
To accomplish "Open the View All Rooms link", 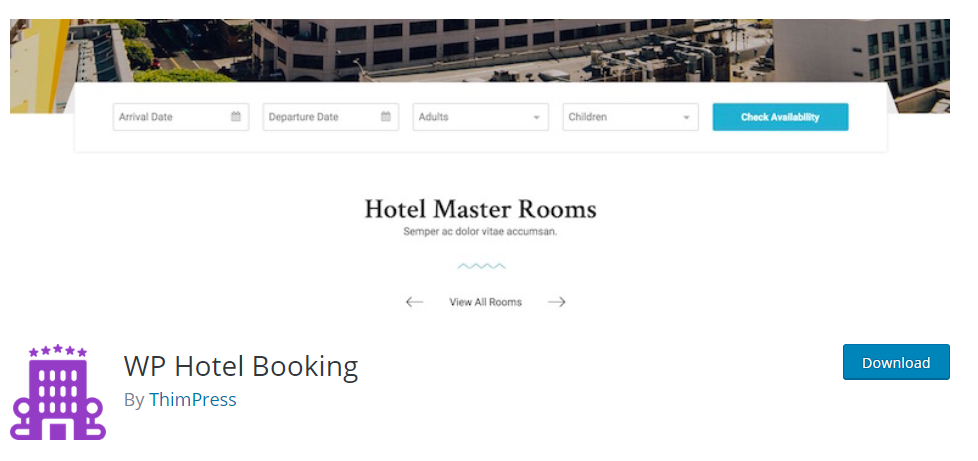I will click(x=485, y=302).
